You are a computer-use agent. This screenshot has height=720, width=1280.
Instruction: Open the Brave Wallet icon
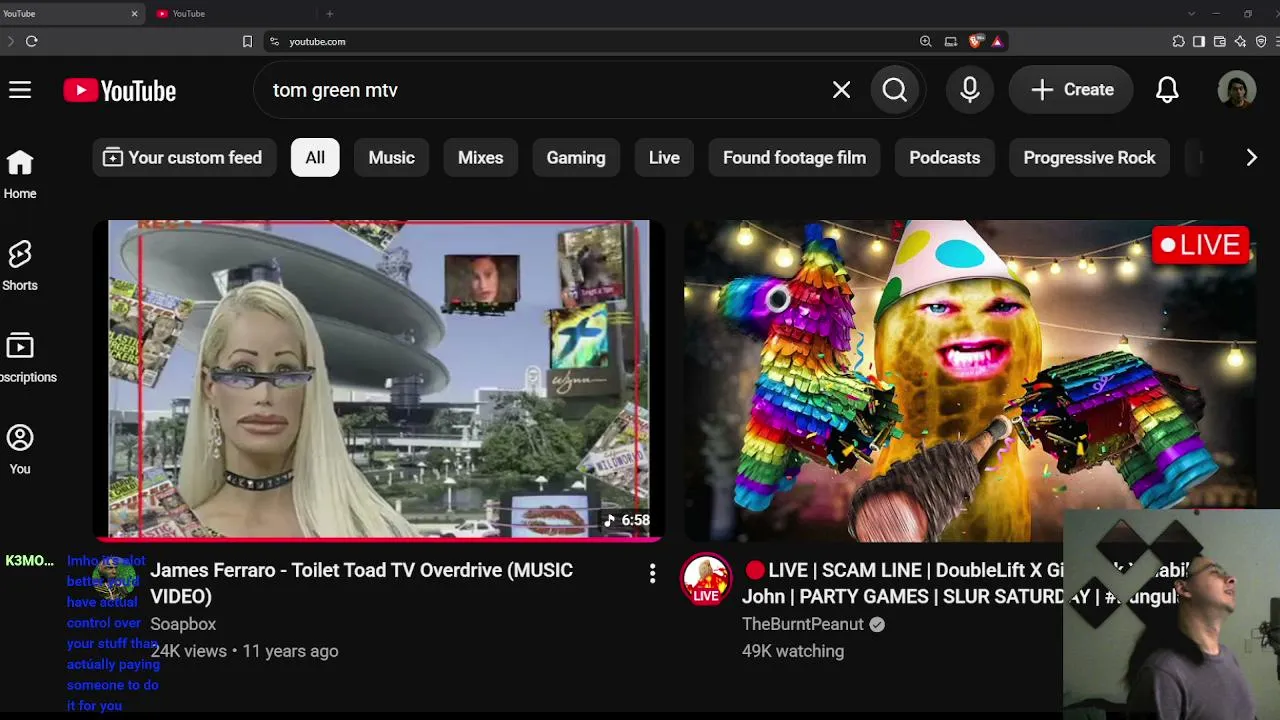1220,41
